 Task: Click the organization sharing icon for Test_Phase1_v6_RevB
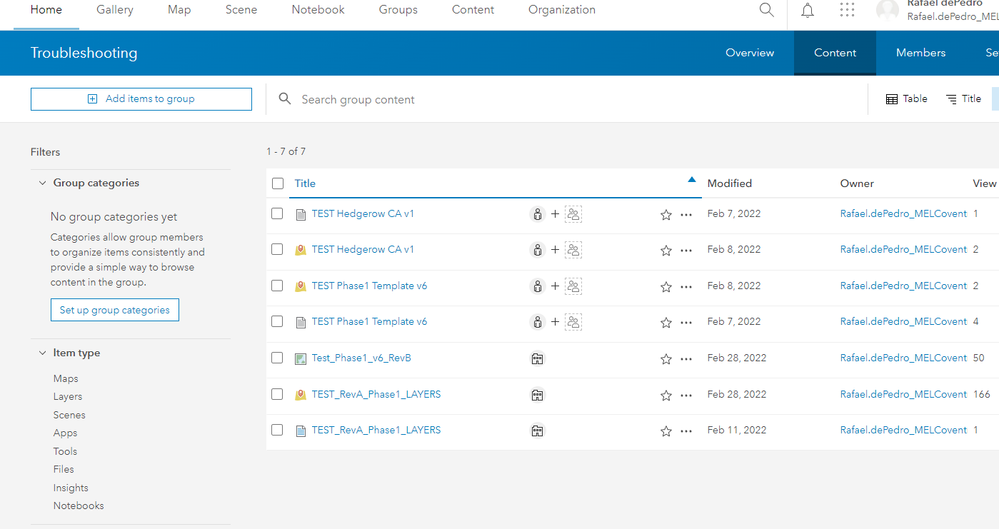coord(537,359)
